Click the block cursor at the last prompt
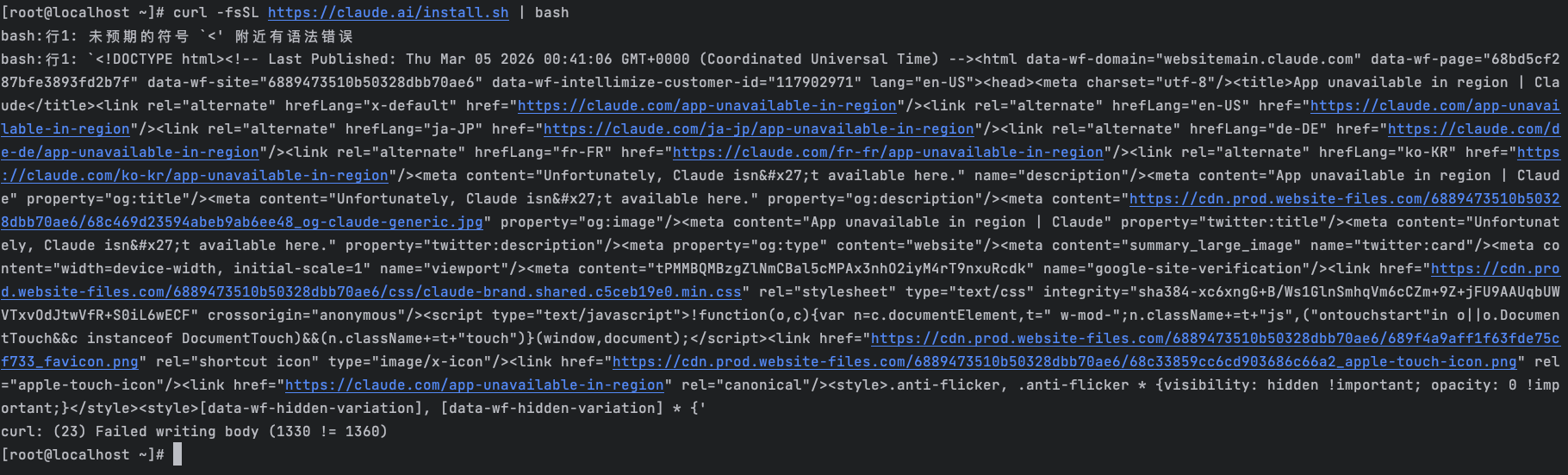This screenshot has width=1568, height=475. (177, 454)
